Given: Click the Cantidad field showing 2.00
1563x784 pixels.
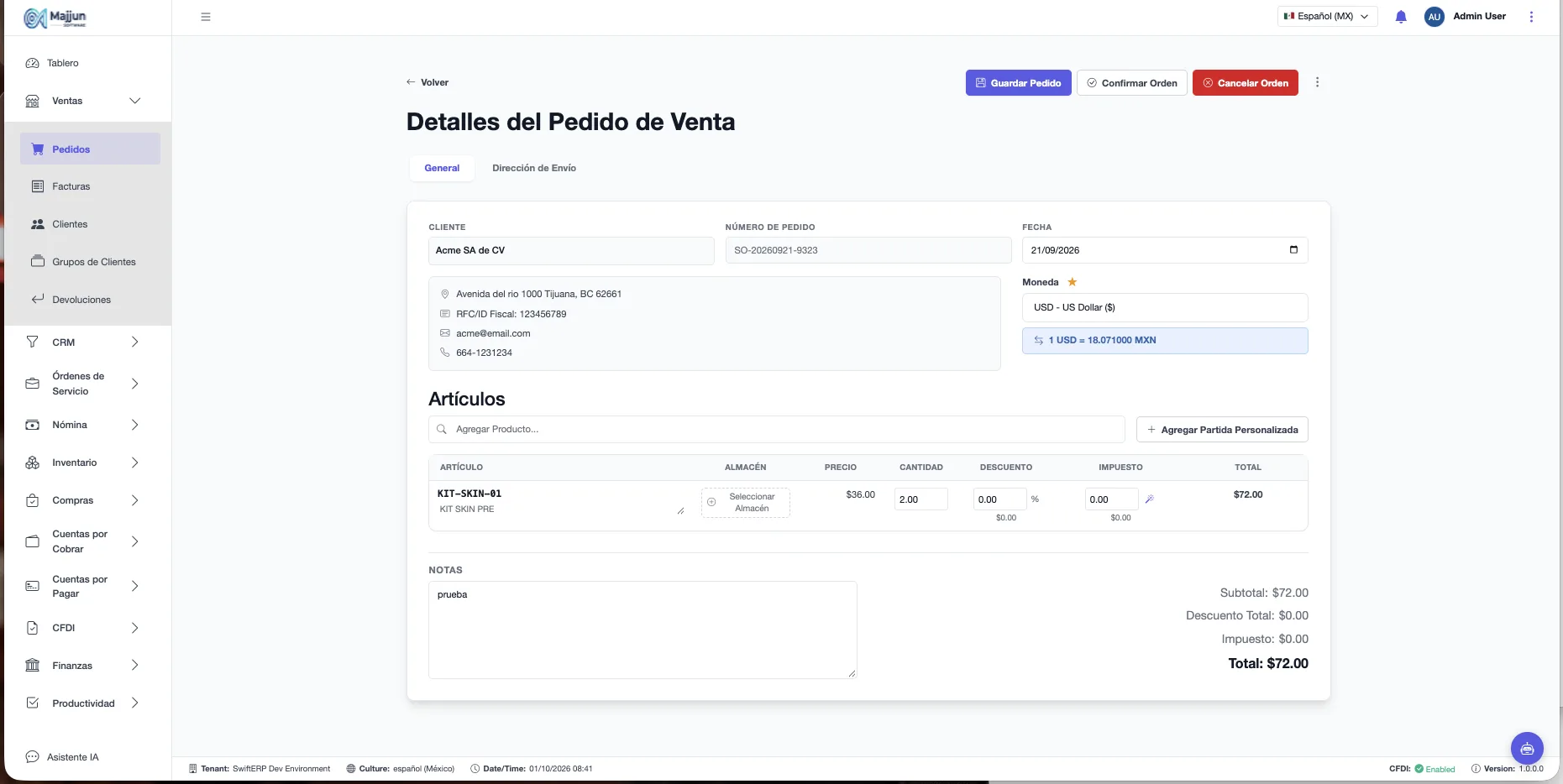Looking at the screenshot, I should pyautogui.click(x=920, y=499).
